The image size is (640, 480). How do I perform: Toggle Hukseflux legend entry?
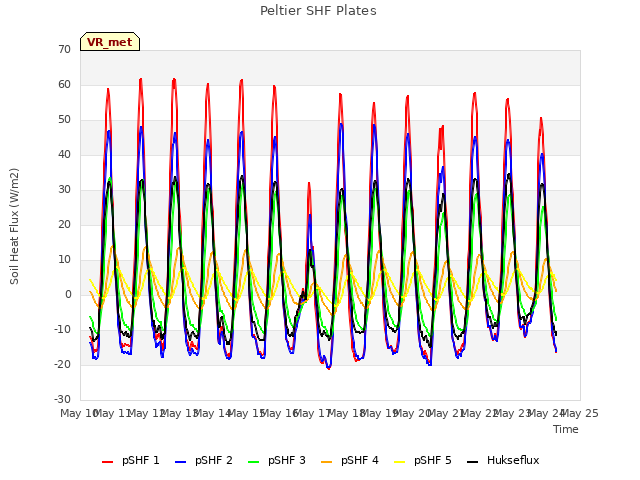click(x=503, y=460)
